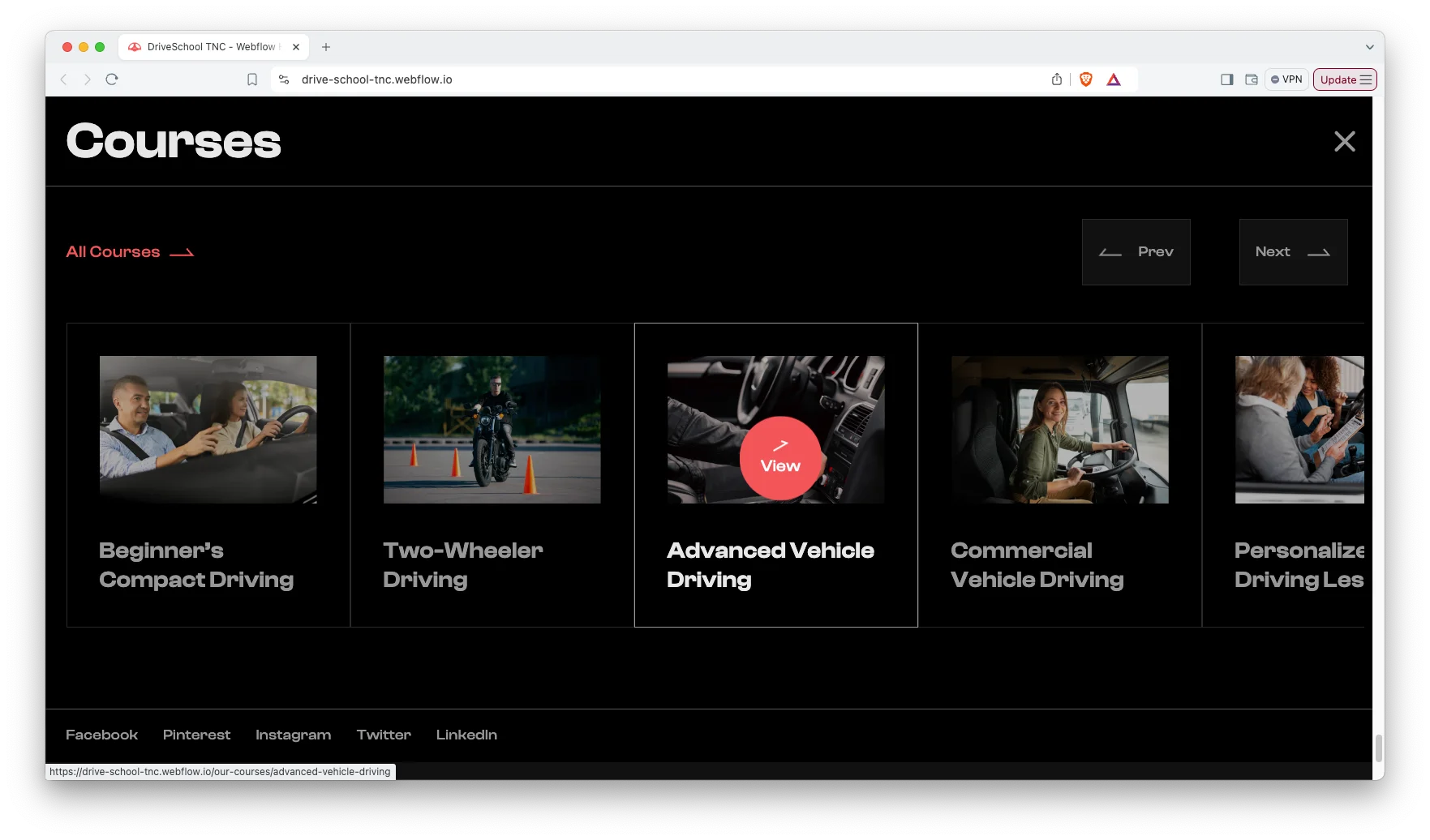This screenshot has height=840, width=1430.
Task: Open the tab list chevron at top right
Action: pyautogui.click(x=1369, y=46)
